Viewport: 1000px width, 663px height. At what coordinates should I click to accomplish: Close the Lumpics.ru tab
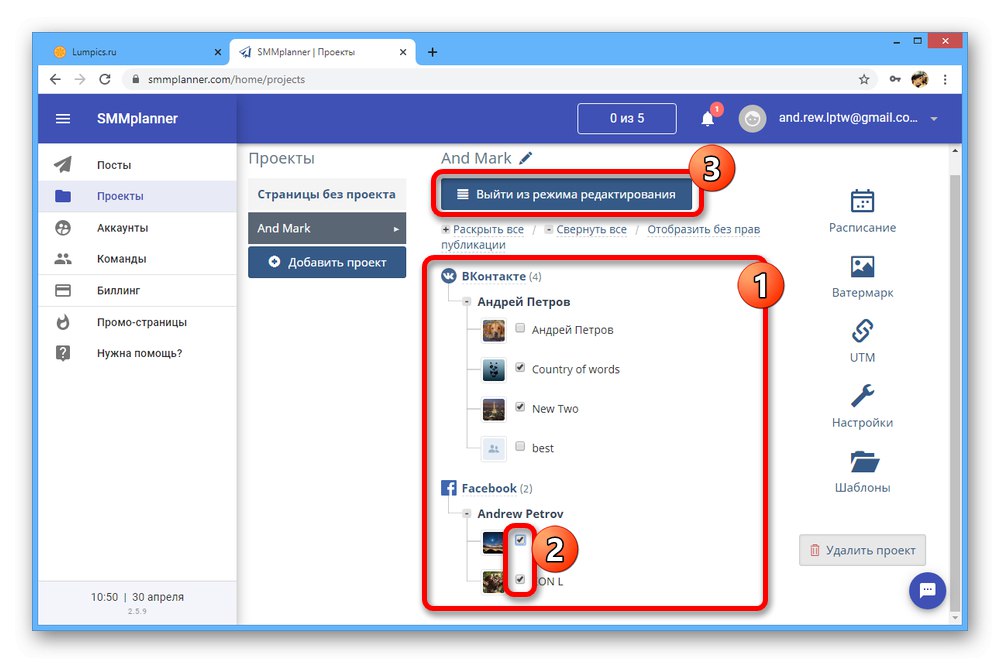218,52
